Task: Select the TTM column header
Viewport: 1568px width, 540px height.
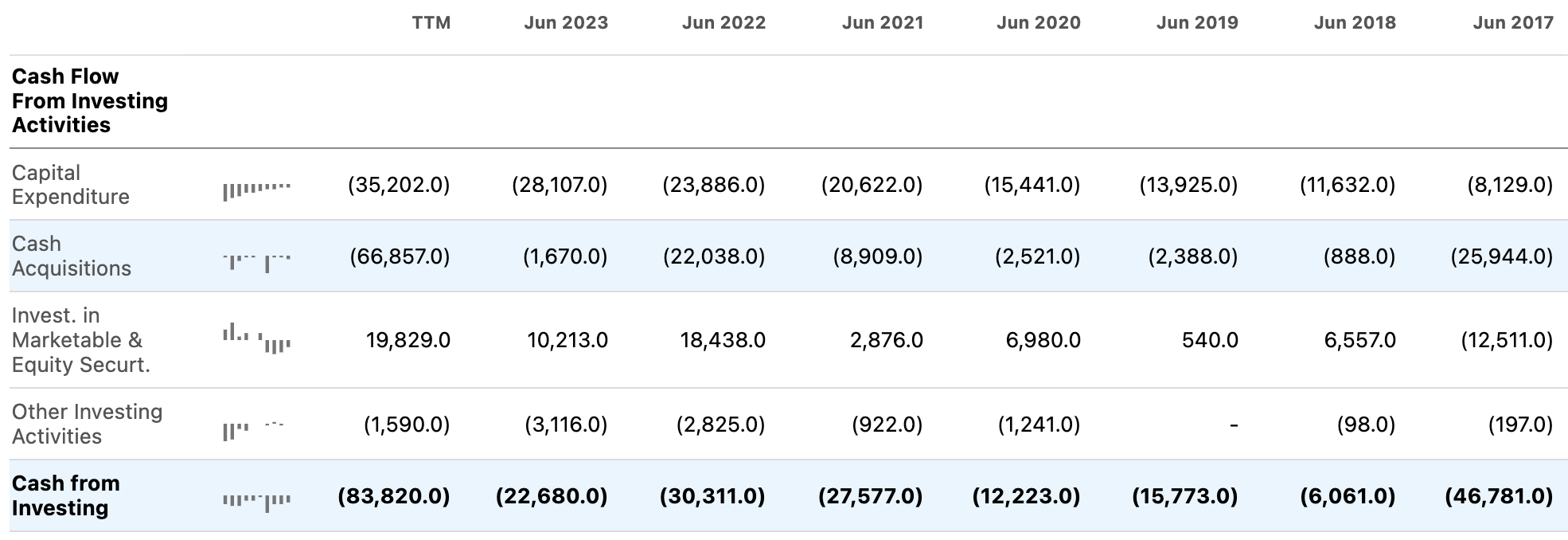Action: pyautogui.click(x=431, y=22)
